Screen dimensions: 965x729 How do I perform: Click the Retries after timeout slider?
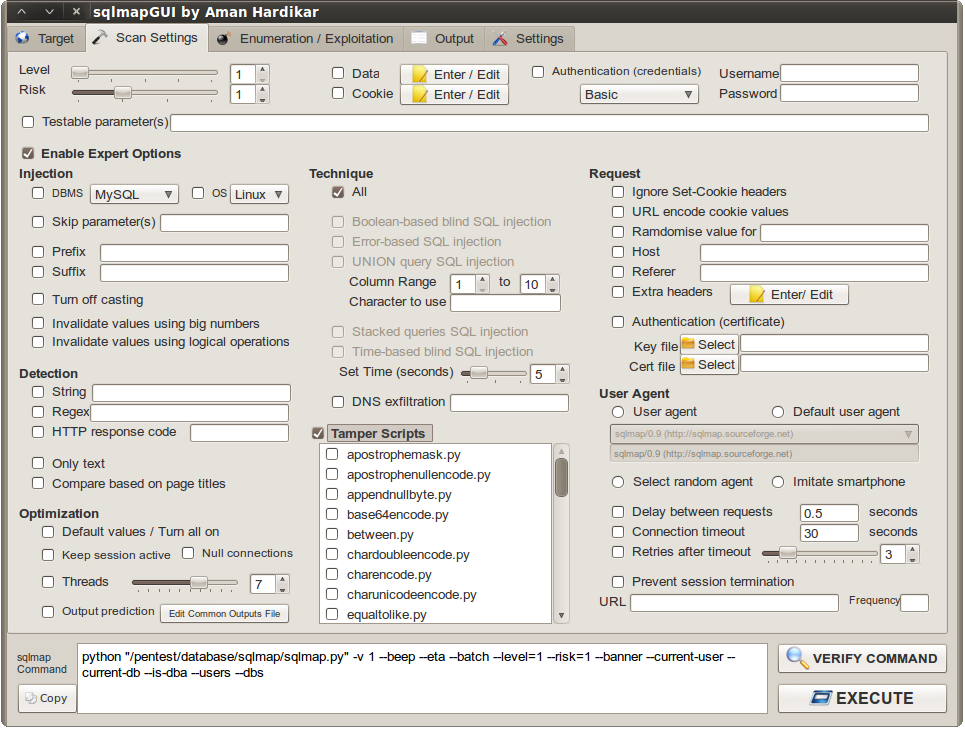788,552
